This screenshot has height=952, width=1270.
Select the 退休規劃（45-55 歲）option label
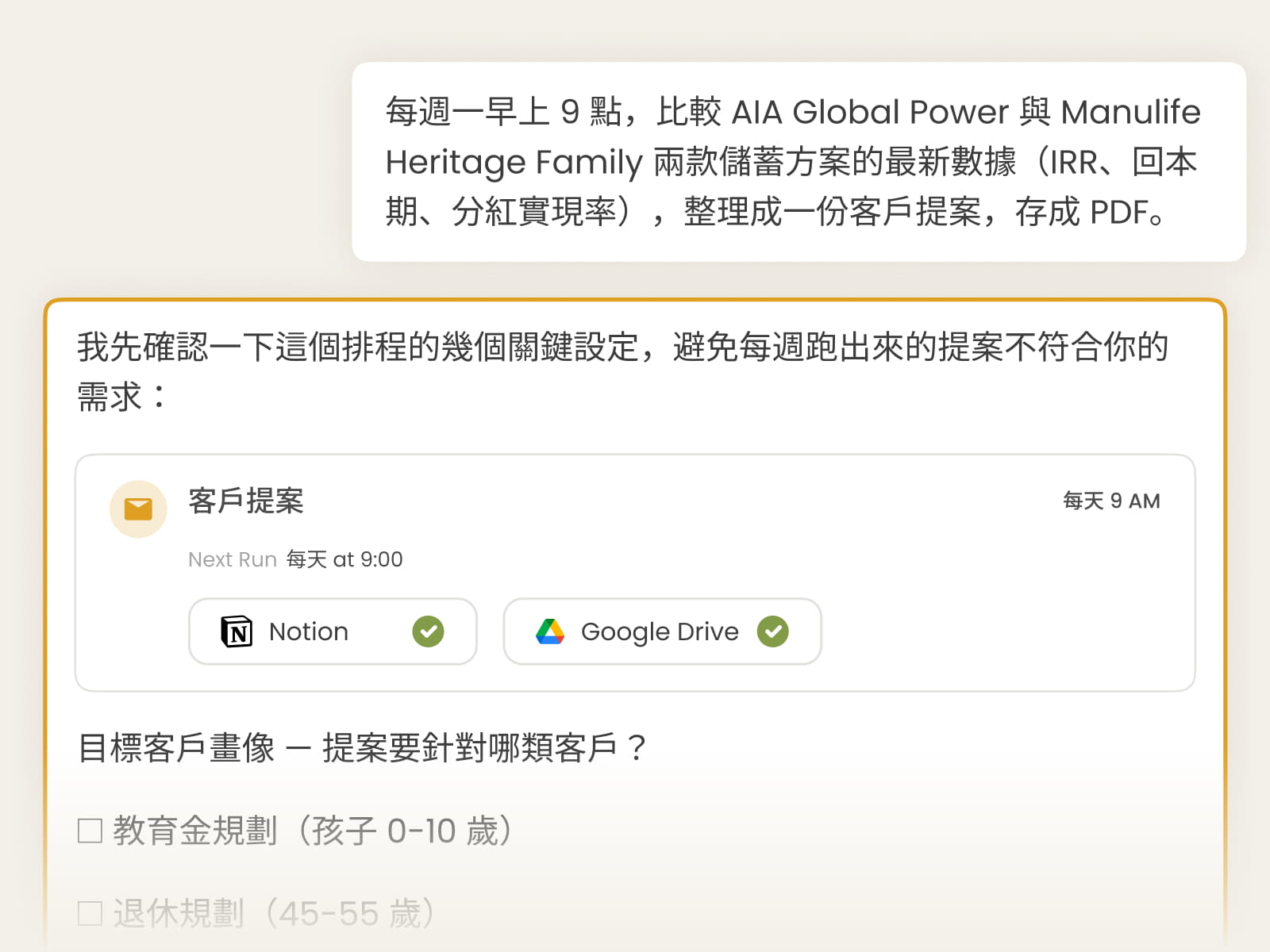click(x=277, y=913)
